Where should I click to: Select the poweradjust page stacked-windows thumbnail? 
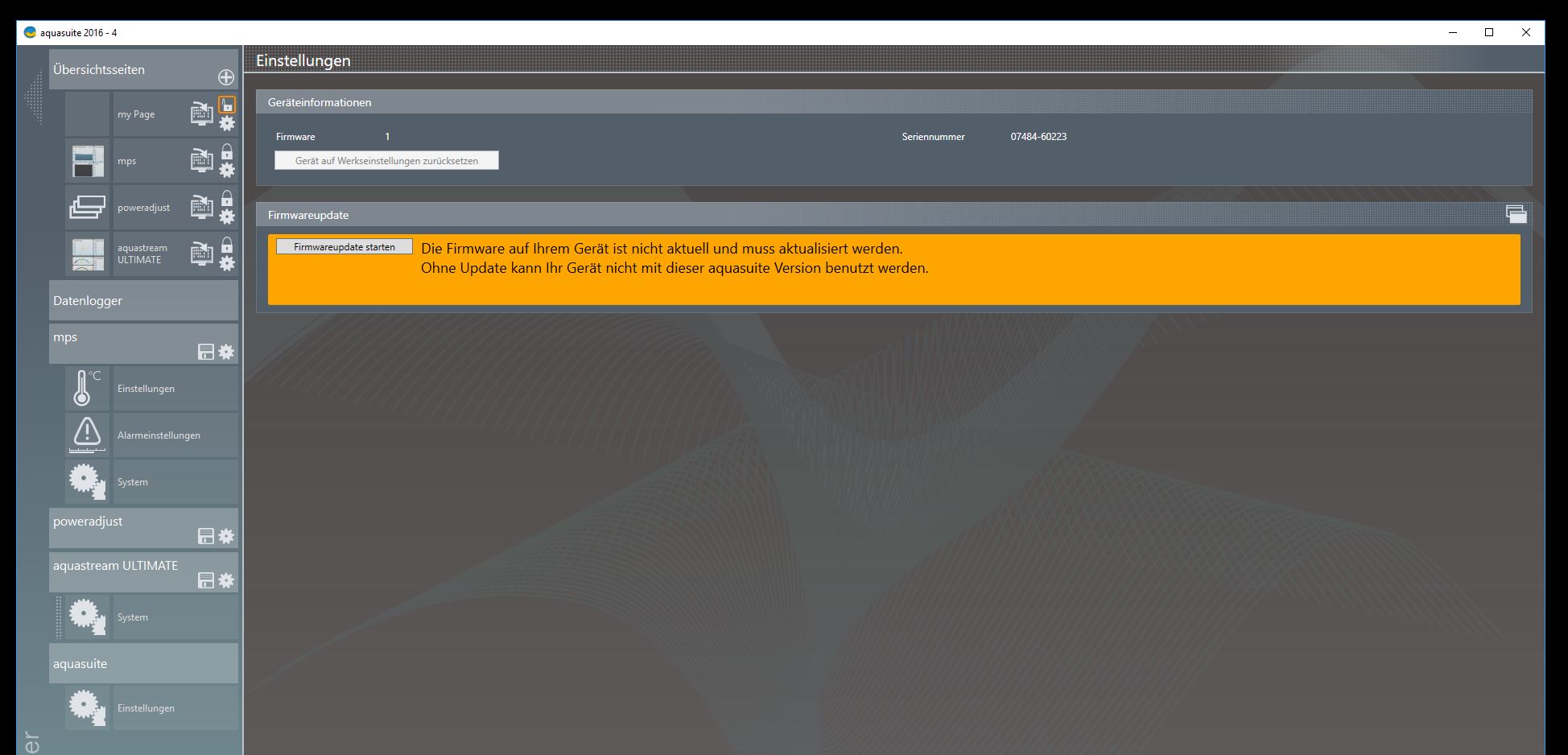click(x=87, y=208)
